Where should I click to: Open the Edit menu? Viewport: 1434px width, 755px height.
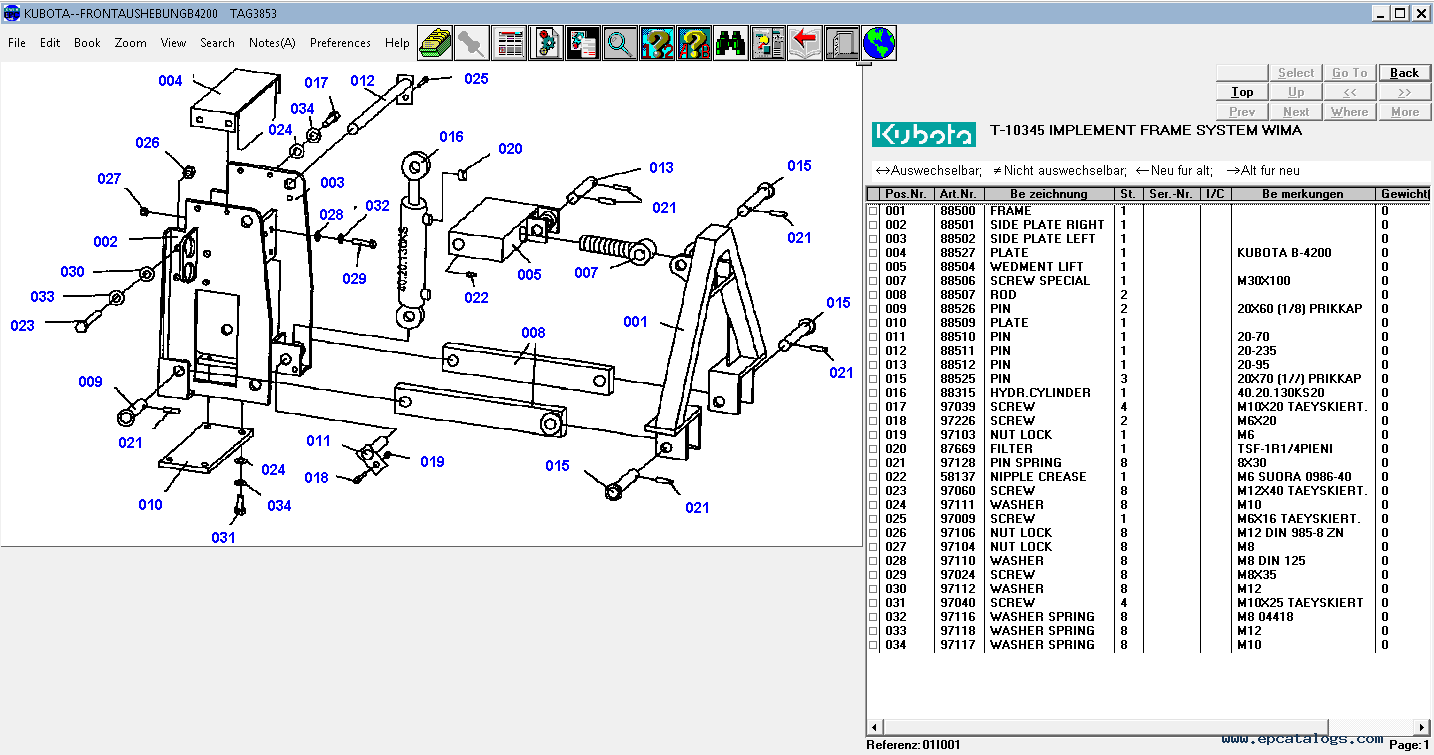(50, 43)
